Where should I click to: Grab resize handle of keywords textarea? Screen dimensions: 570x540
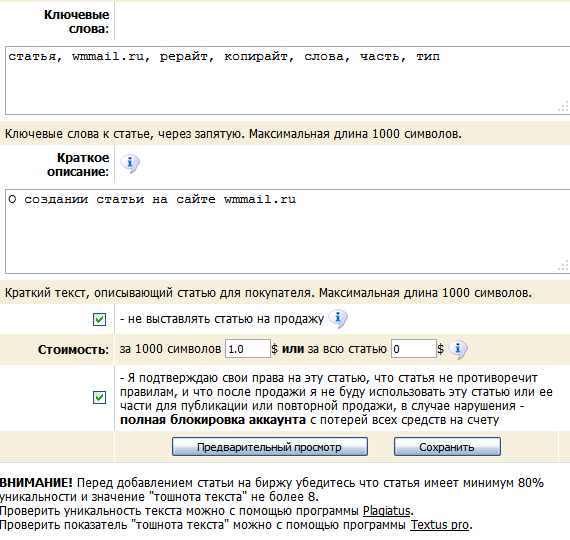(x=563, y=107)
